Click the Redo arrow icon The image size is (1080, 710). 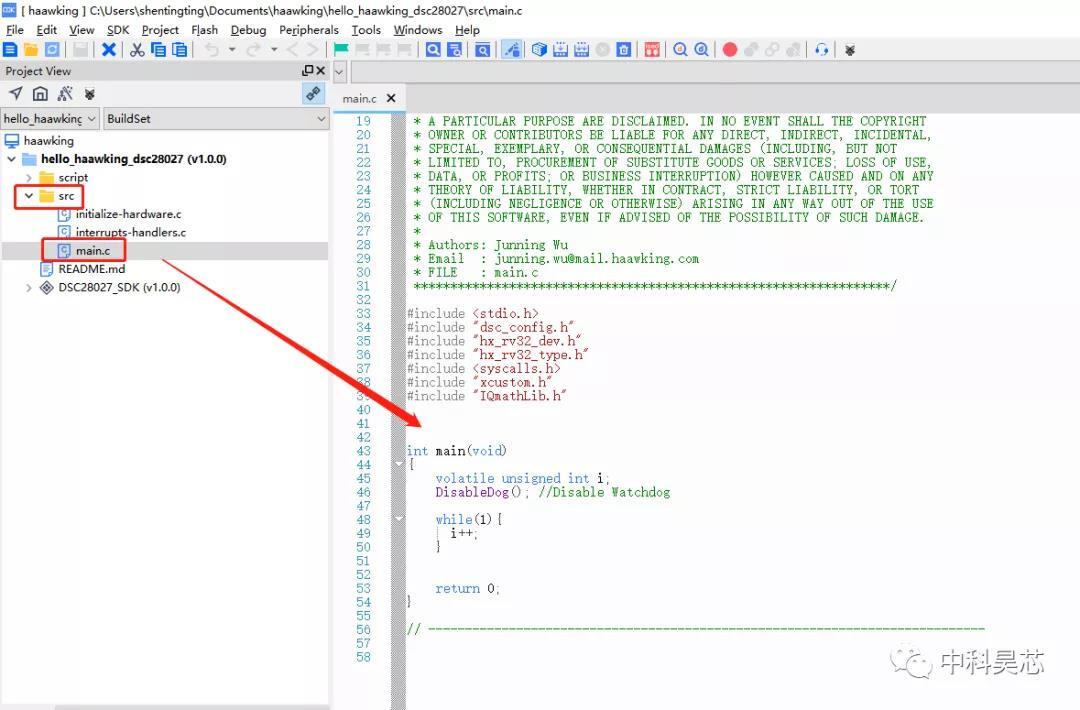253,50
